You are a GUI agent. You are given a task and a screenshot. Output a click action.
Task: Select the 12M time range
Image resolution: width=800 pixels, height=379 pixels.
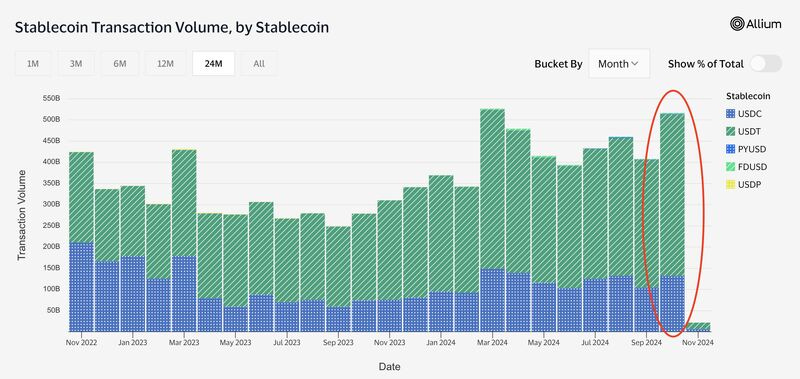[x=165, y=64]
